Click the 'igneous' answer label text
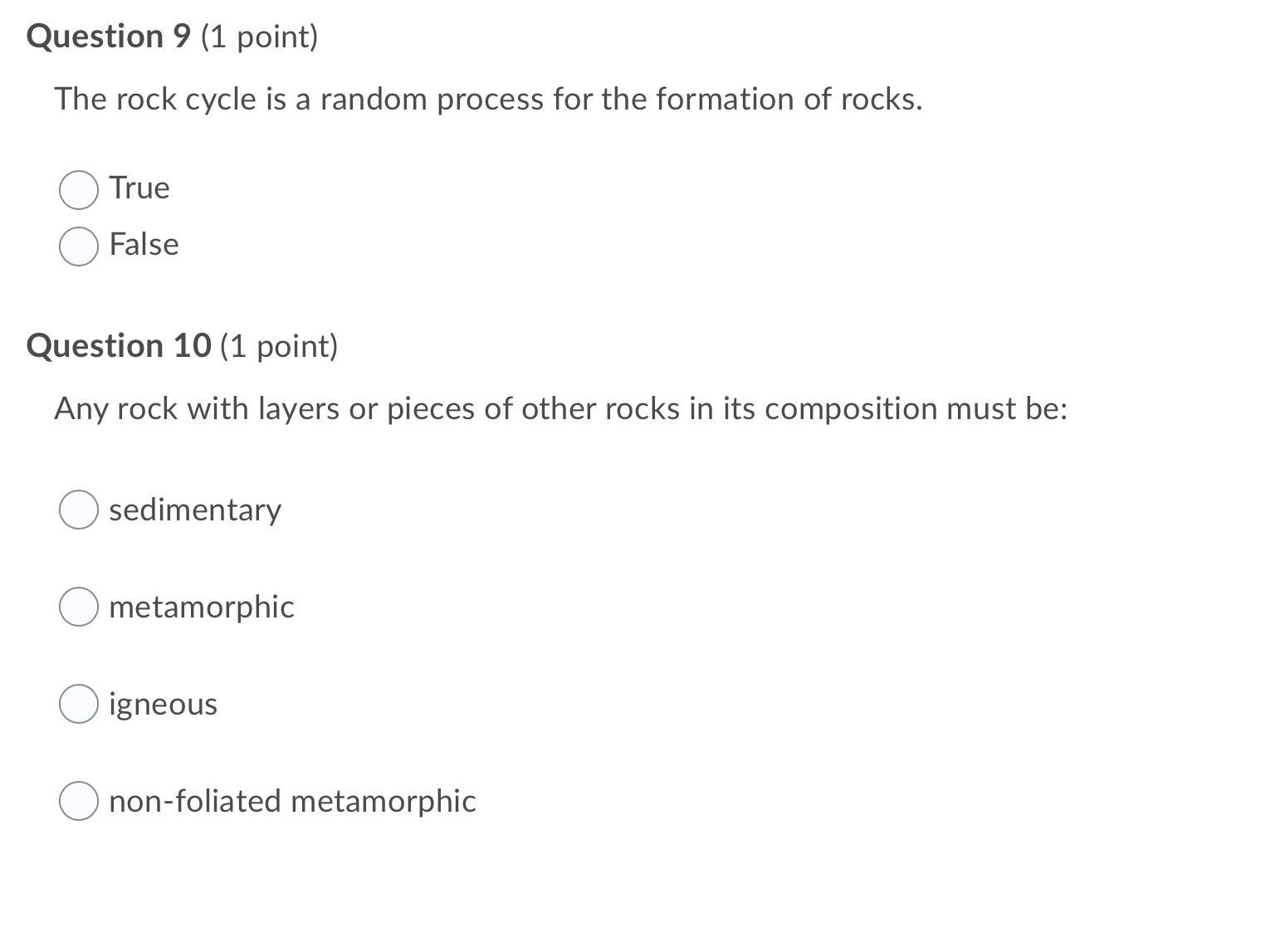1275x952 pixels. (164, 705)
